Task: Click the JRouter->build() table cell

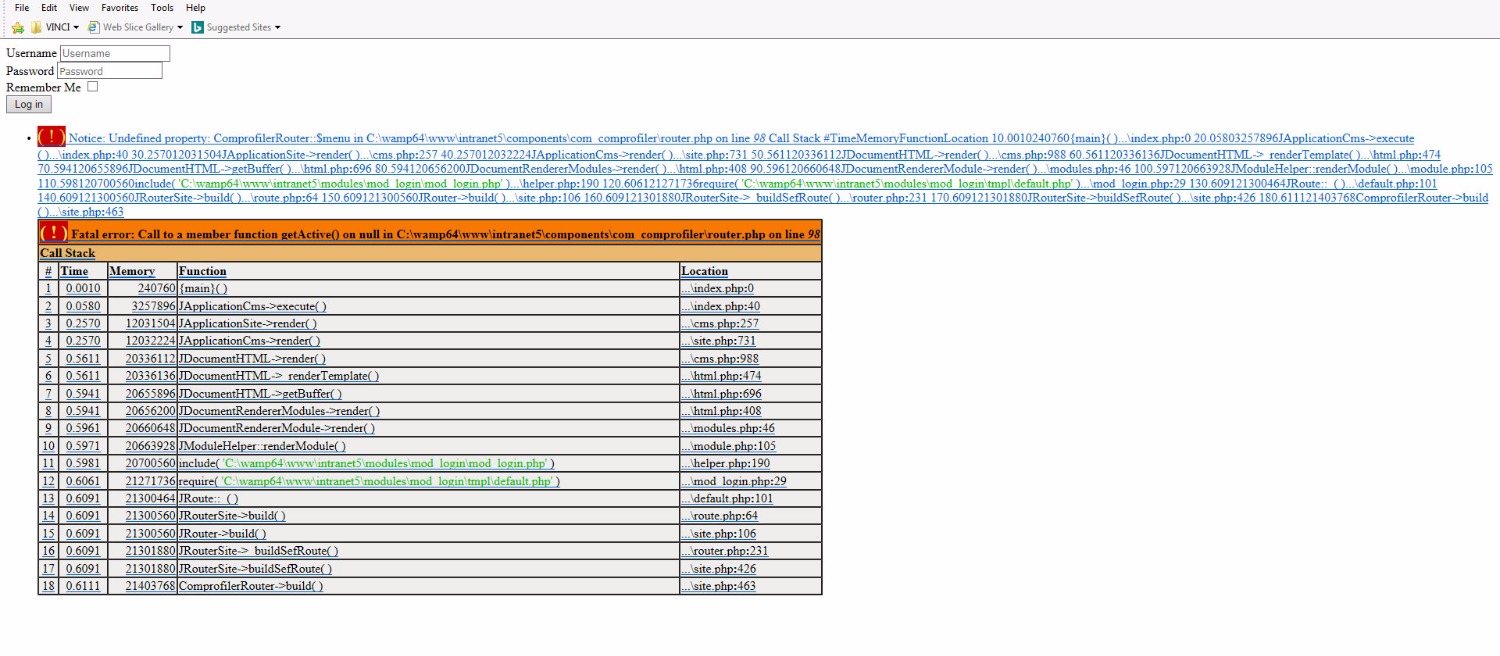Action: (428, 534)
